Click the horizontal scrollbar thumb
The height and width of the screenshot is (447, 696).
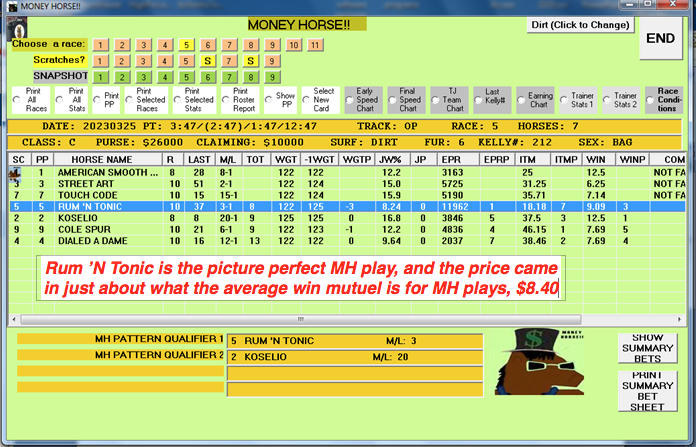[x=301, y=319]
